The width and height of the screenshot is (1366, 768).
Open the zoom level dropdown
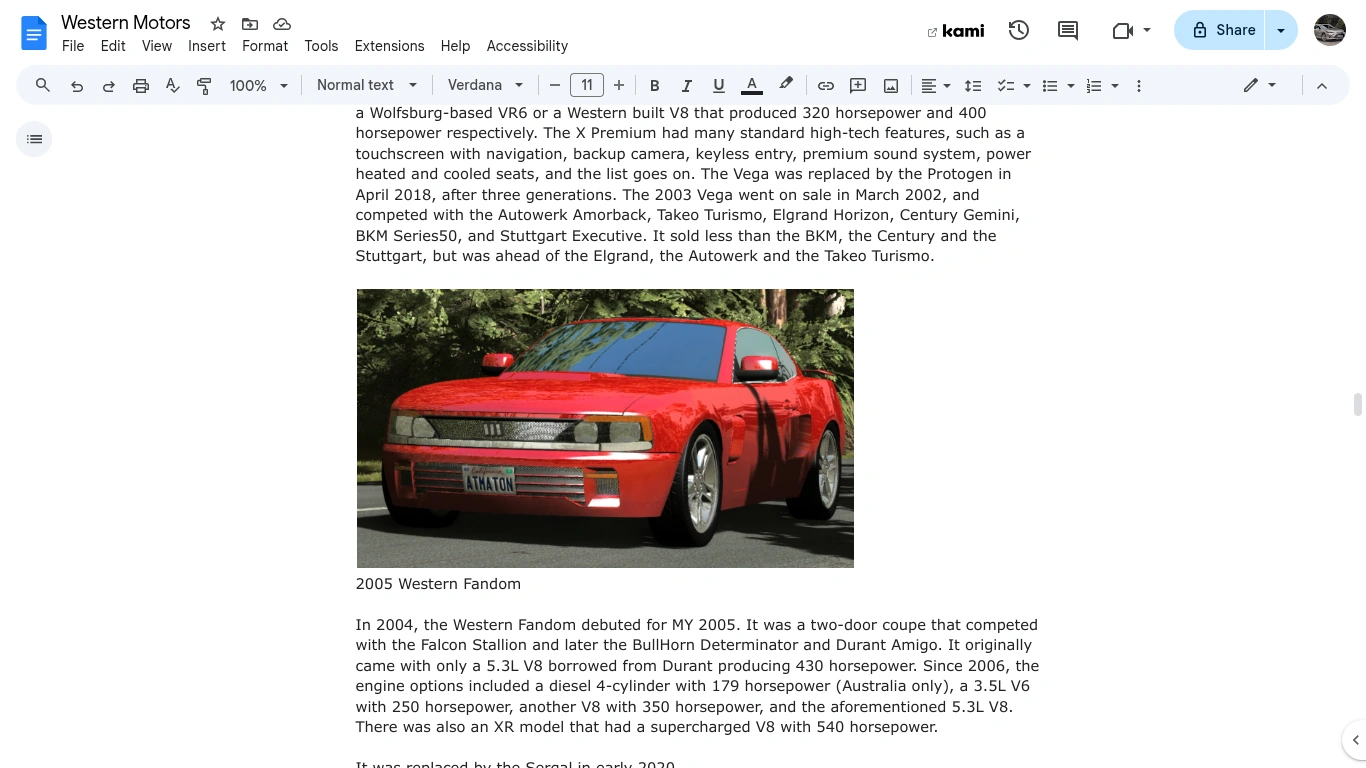[257, 85]
